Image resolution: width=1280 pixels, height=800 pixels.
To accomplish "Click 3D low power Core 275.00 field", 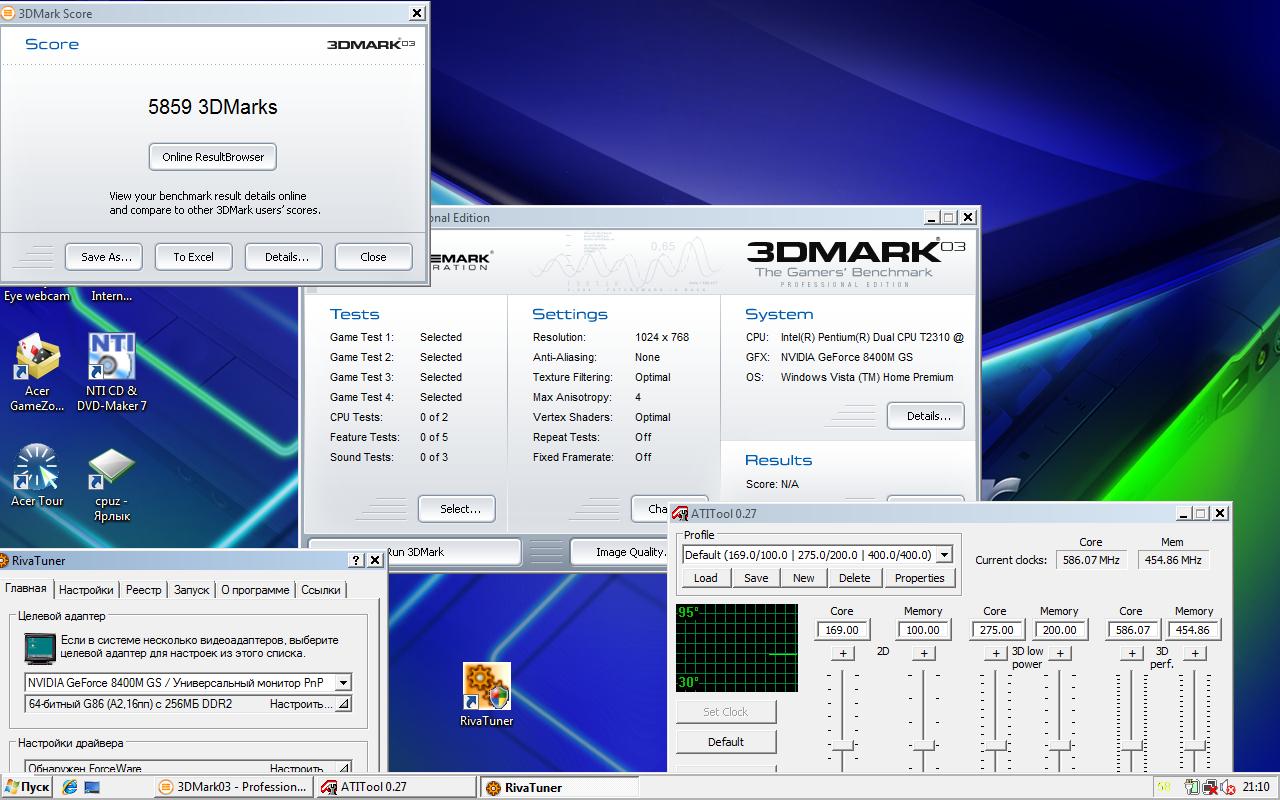I will [x=996, y=630].
